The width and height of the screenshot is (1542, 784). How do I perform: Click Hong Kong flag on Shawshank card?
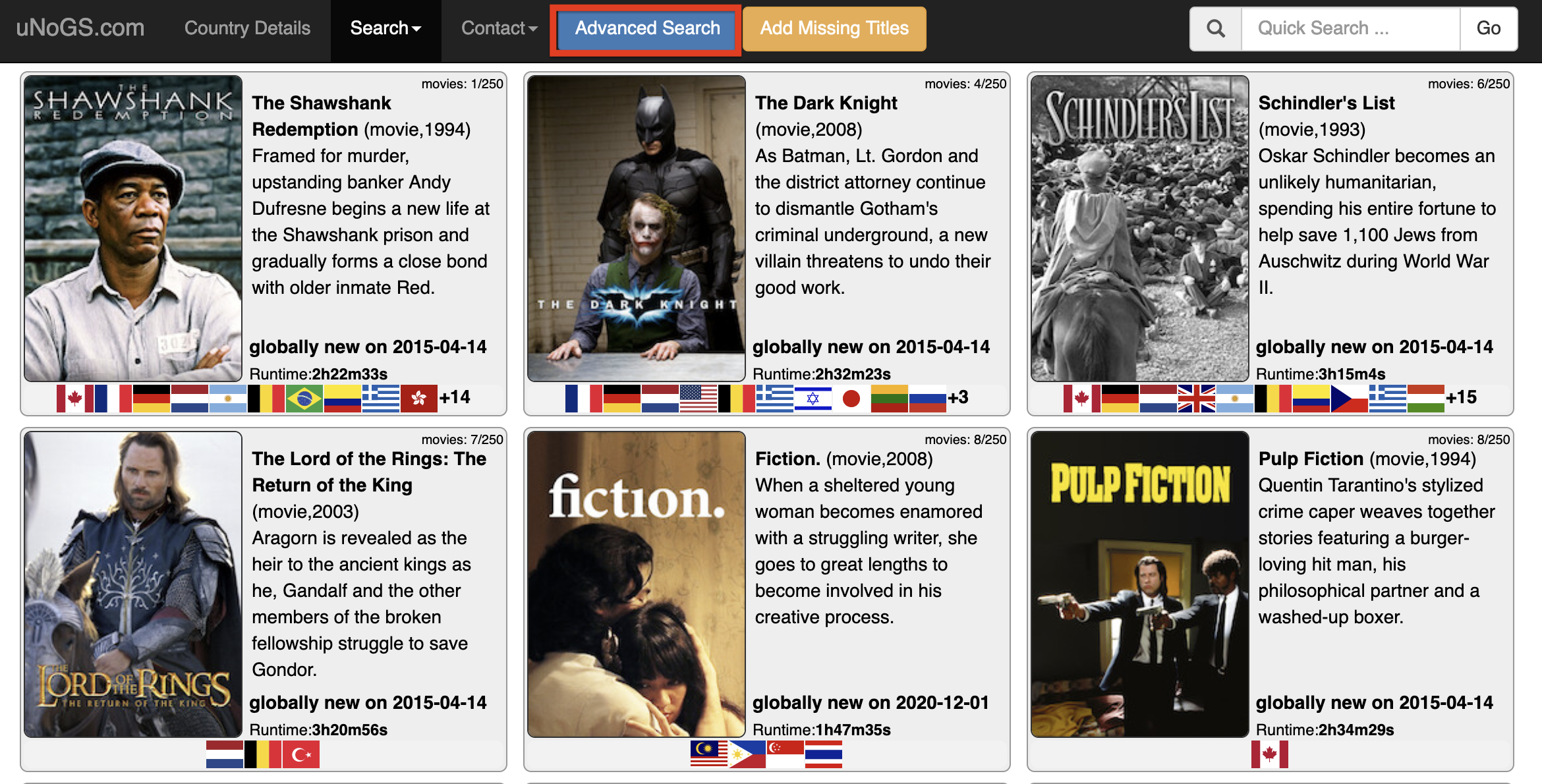pos(418,398)
